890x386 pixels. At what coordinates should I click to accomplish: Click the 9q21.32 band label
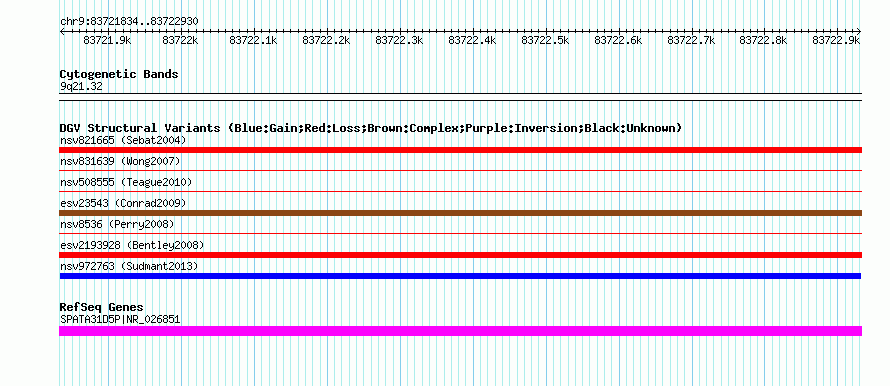tap(81, 86)
